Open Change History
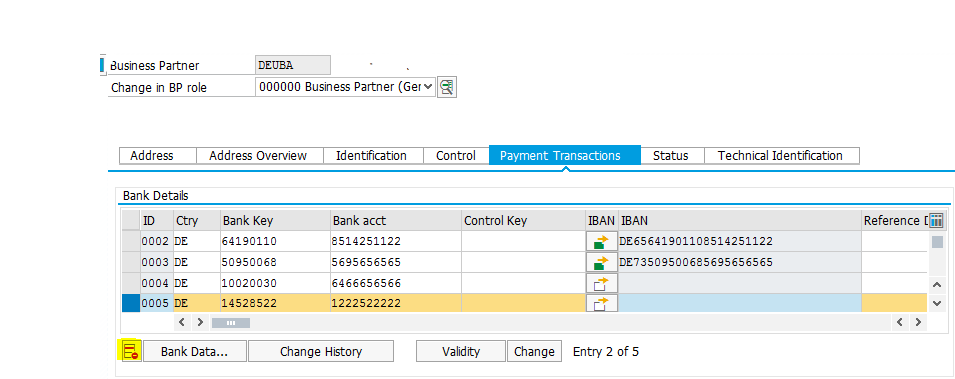Viewport: 955px width, 379px height. click(x=321, y=352)
